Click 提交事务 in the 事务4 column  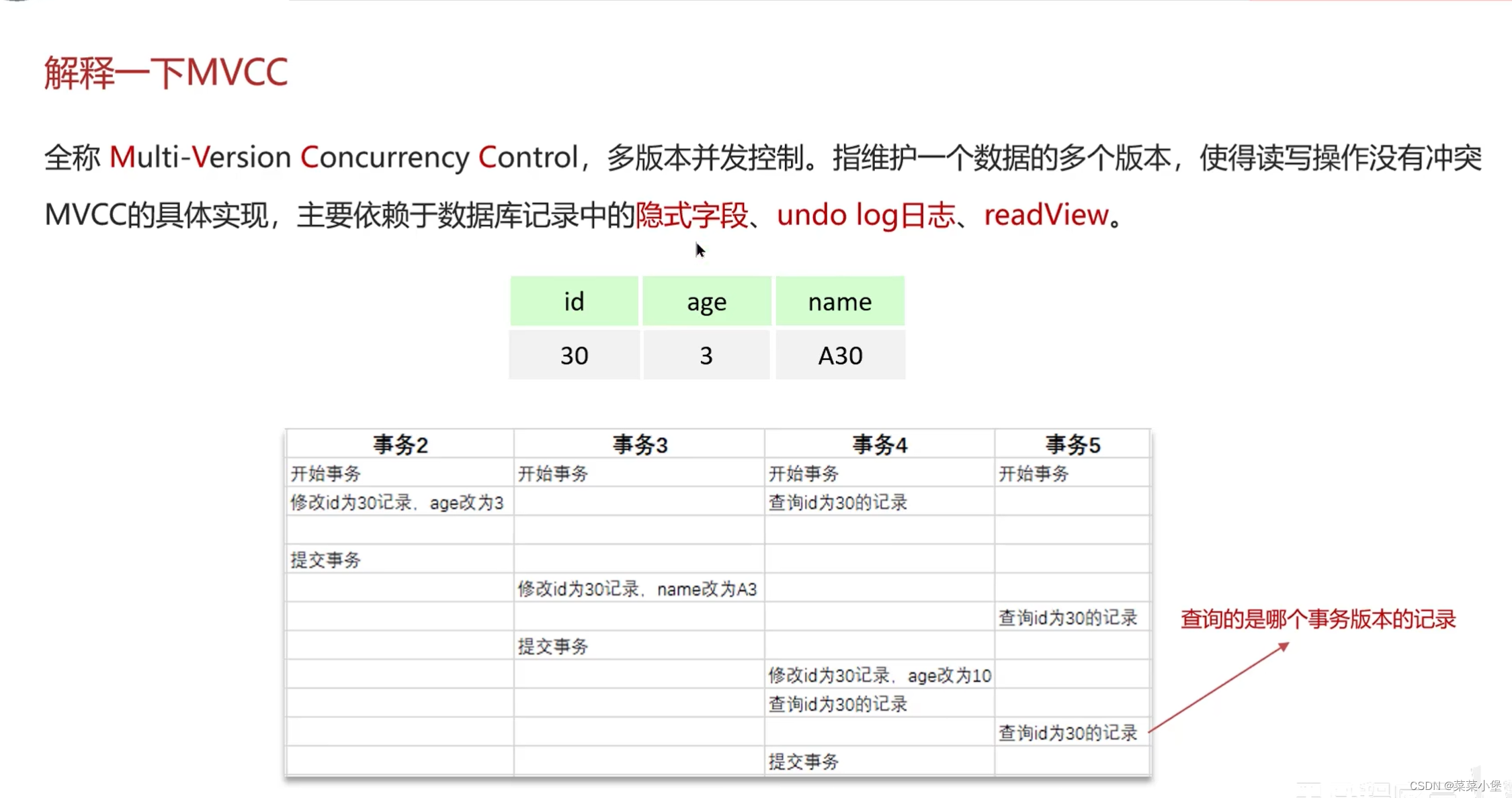pos(804,761)
